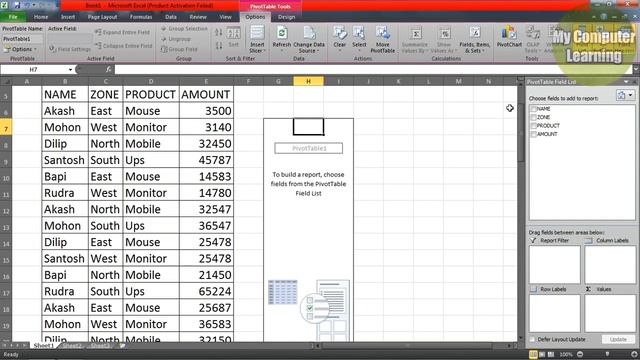640x360 pixels.
Task: Check the AMOUNT field checkbox
Action: coord(533,134)
